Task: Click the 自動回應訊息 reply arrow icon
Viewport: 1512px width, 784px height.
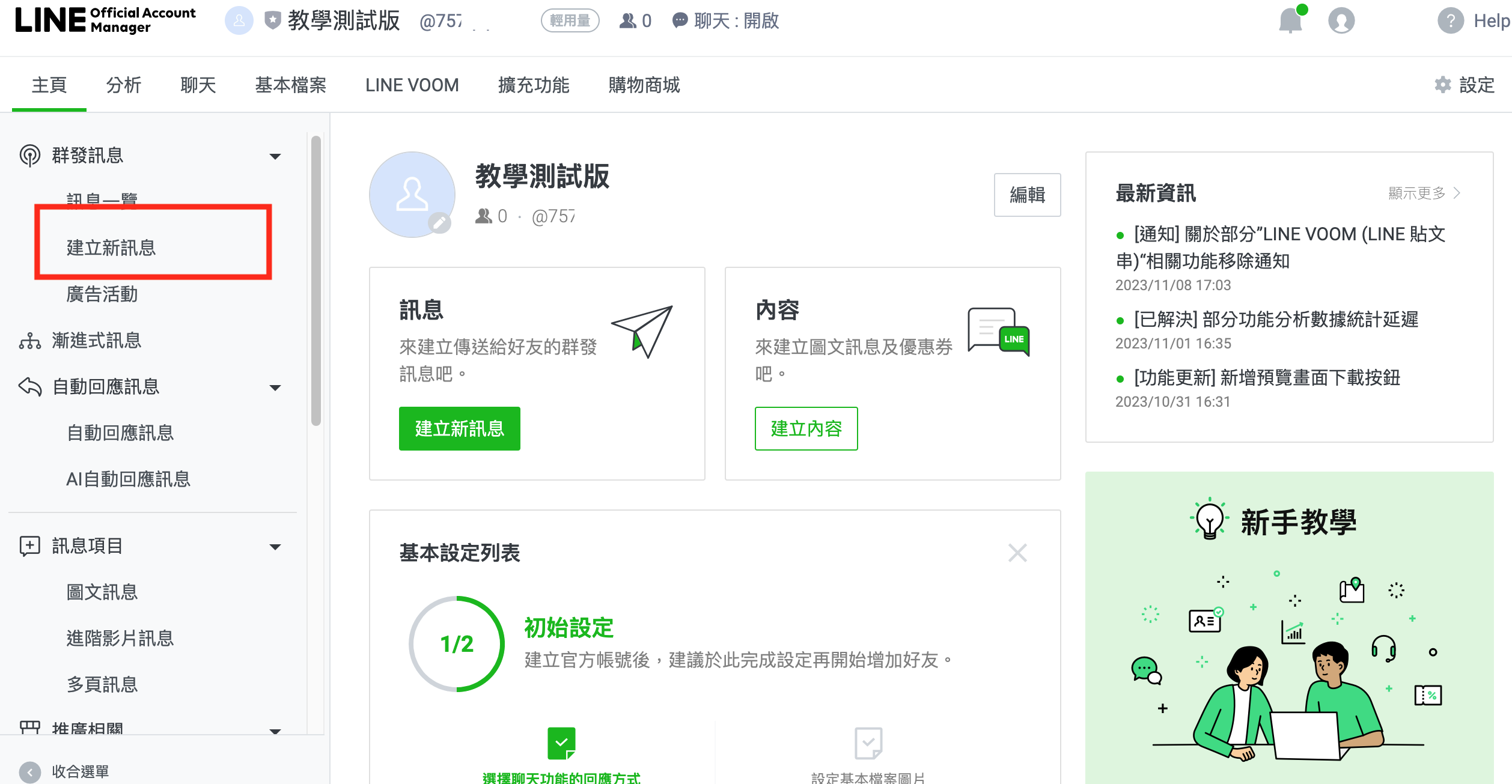Action: [30, 386]
